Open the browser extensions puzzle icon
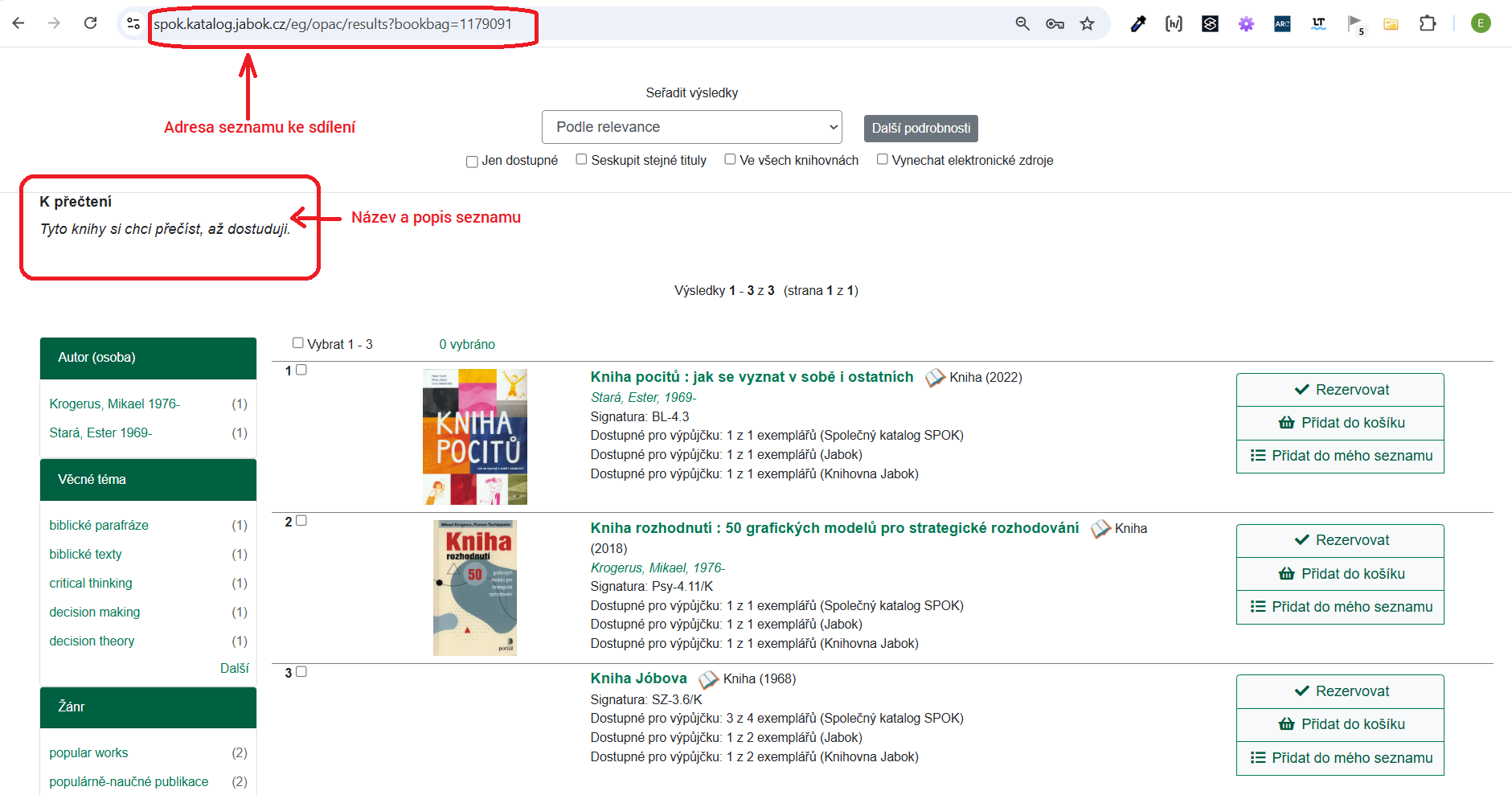1512x795 pixels. pyautogui.click(x=1428, y=24)
